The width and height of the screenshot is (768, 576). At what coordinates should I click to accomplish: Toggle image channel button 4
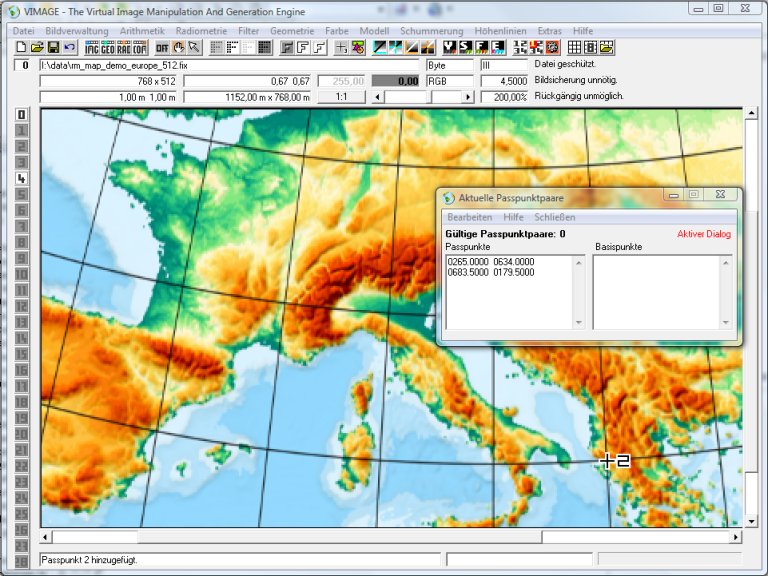(x=21, y=179)
